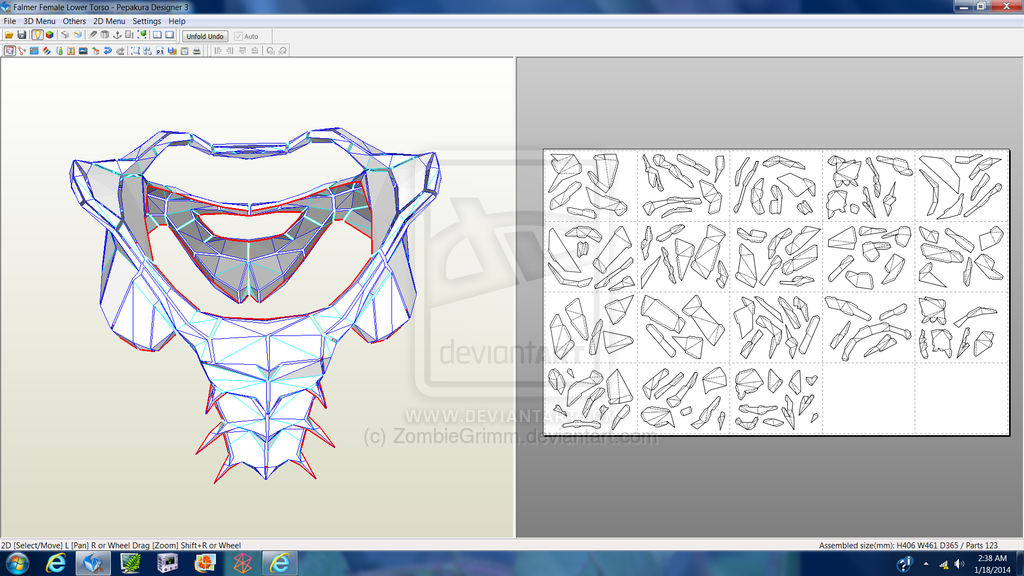
Task: Click the gray wireframe box icon
Action: [x=65, y=35]
